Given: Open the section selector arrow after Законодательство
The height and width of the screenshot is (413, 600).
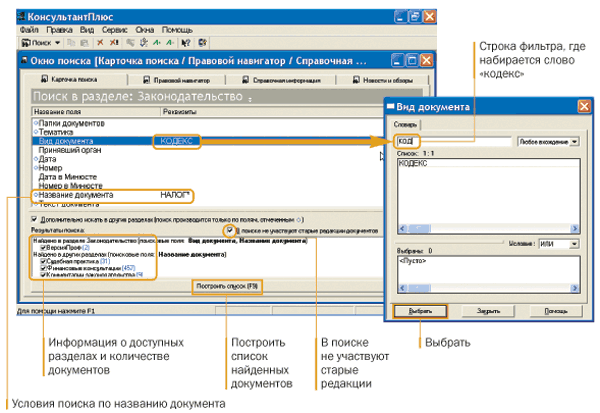Looking at the screenshot, I should (x=250, y=99).
